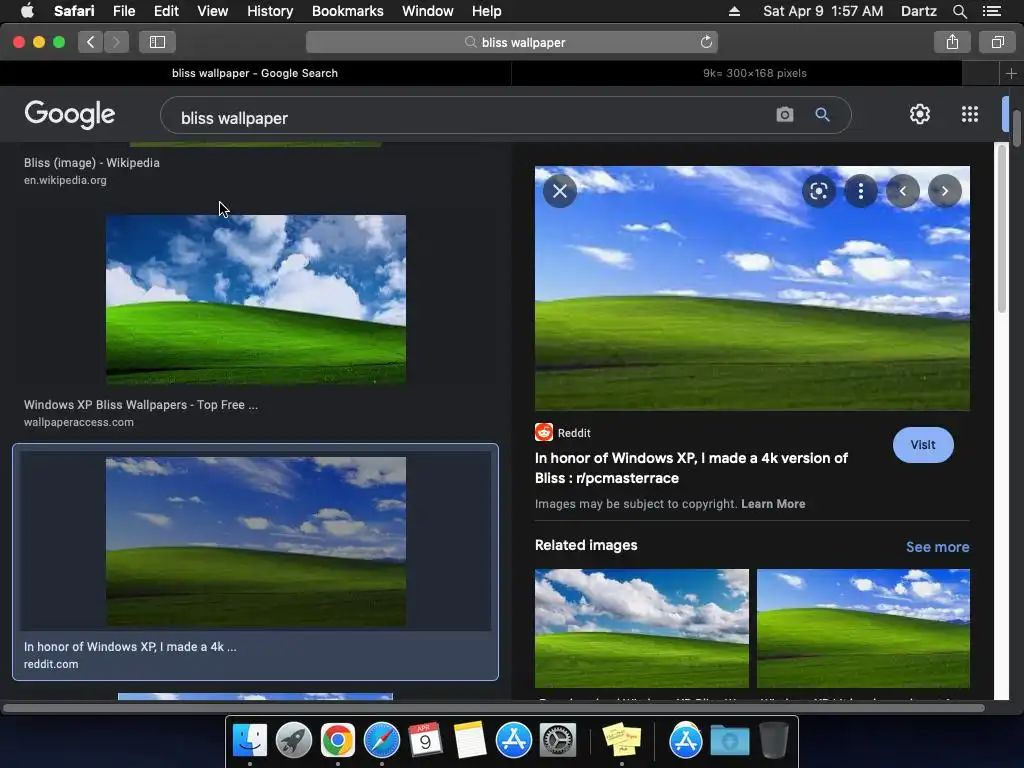Screen dimensions: 1024x768
Task: Open the Window menu
Action: [428, 11]
